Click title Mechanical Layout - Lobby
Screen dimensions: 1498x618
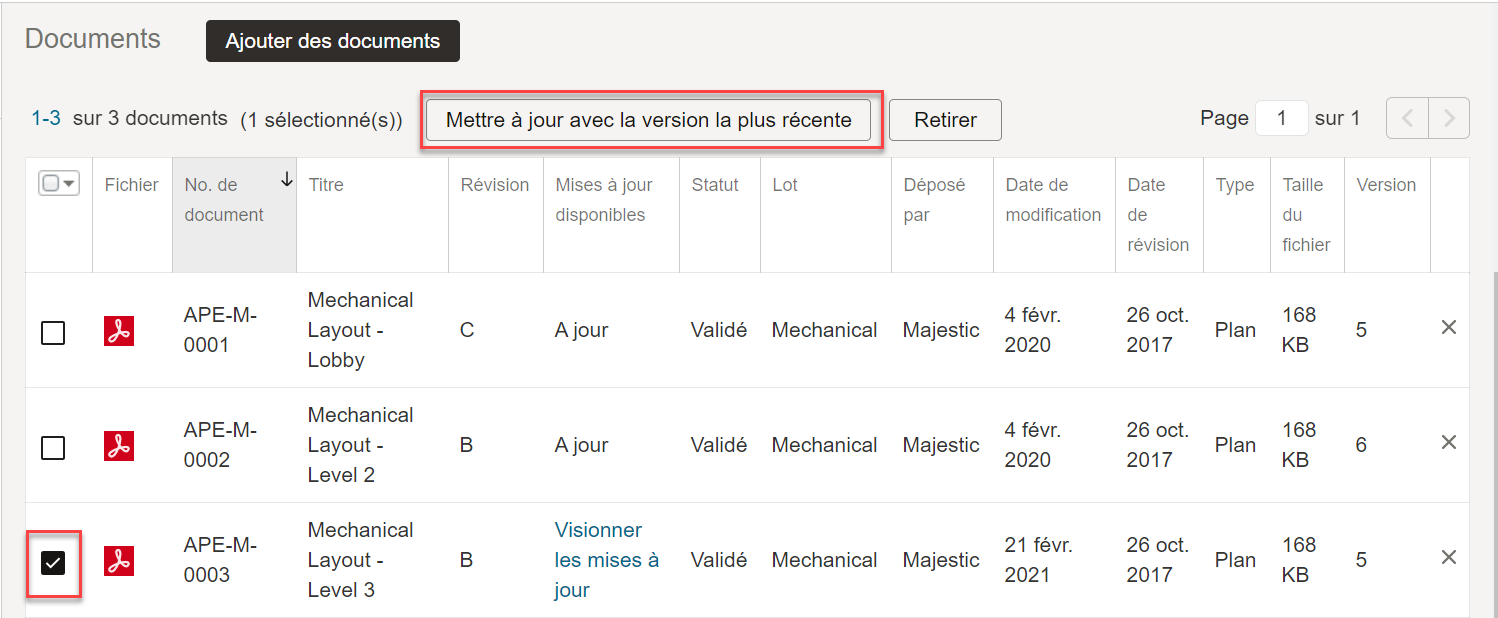(x=360, y=330)
